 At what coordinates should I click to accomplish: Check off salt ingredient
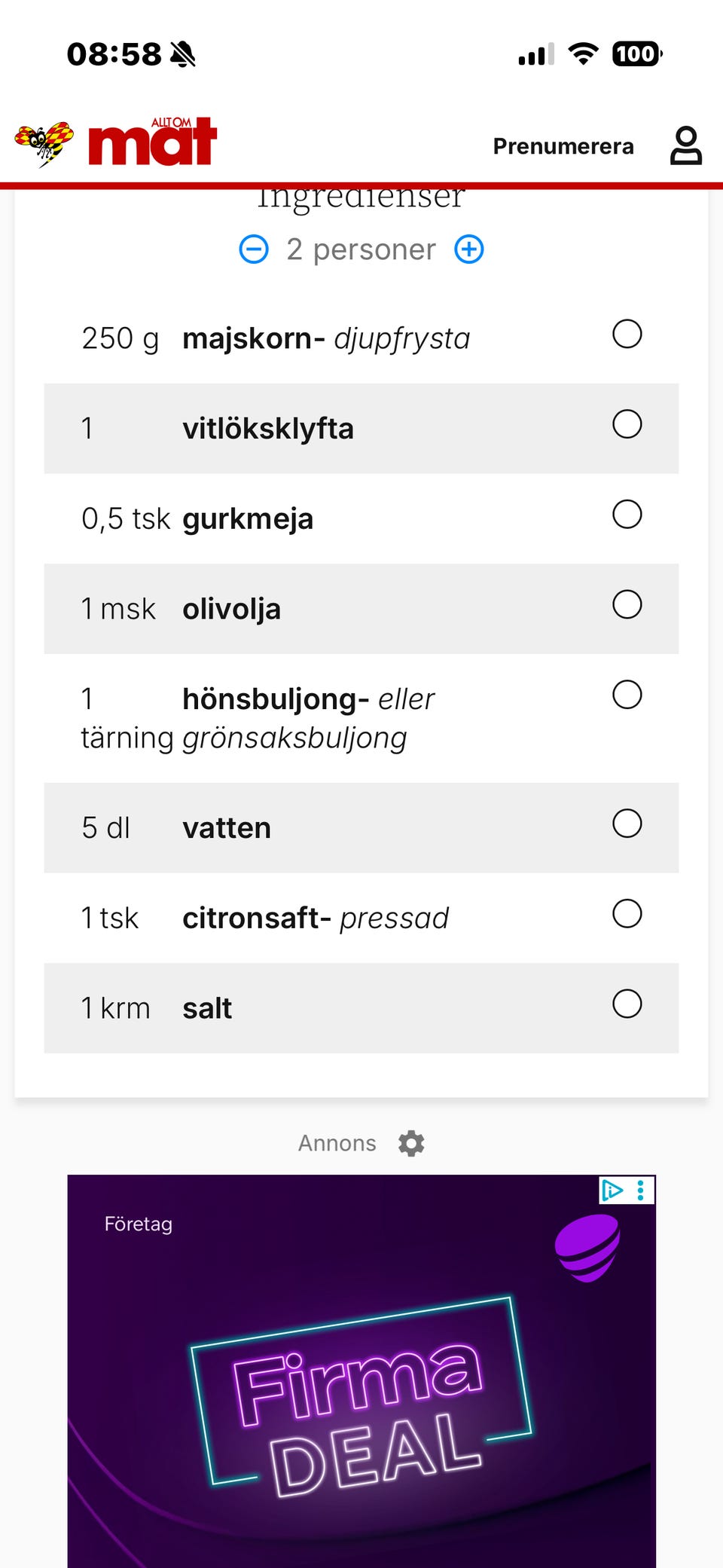click(x=627, y=1004)
